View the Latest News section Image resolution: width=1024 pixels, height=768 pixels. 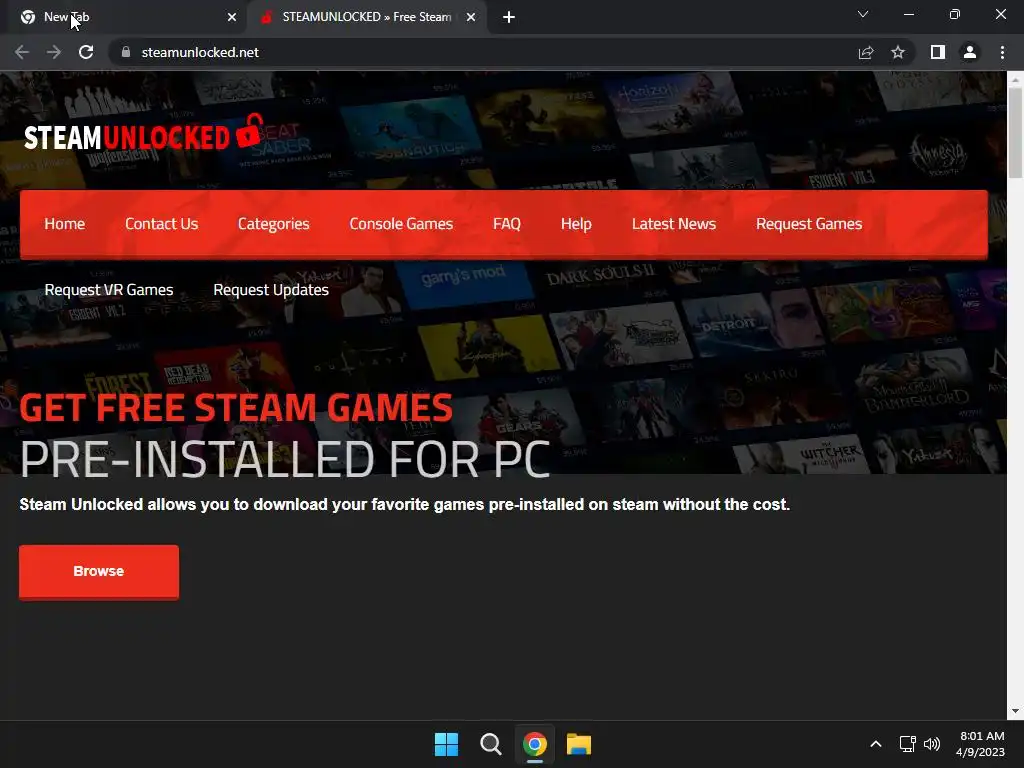pos(674,224)
